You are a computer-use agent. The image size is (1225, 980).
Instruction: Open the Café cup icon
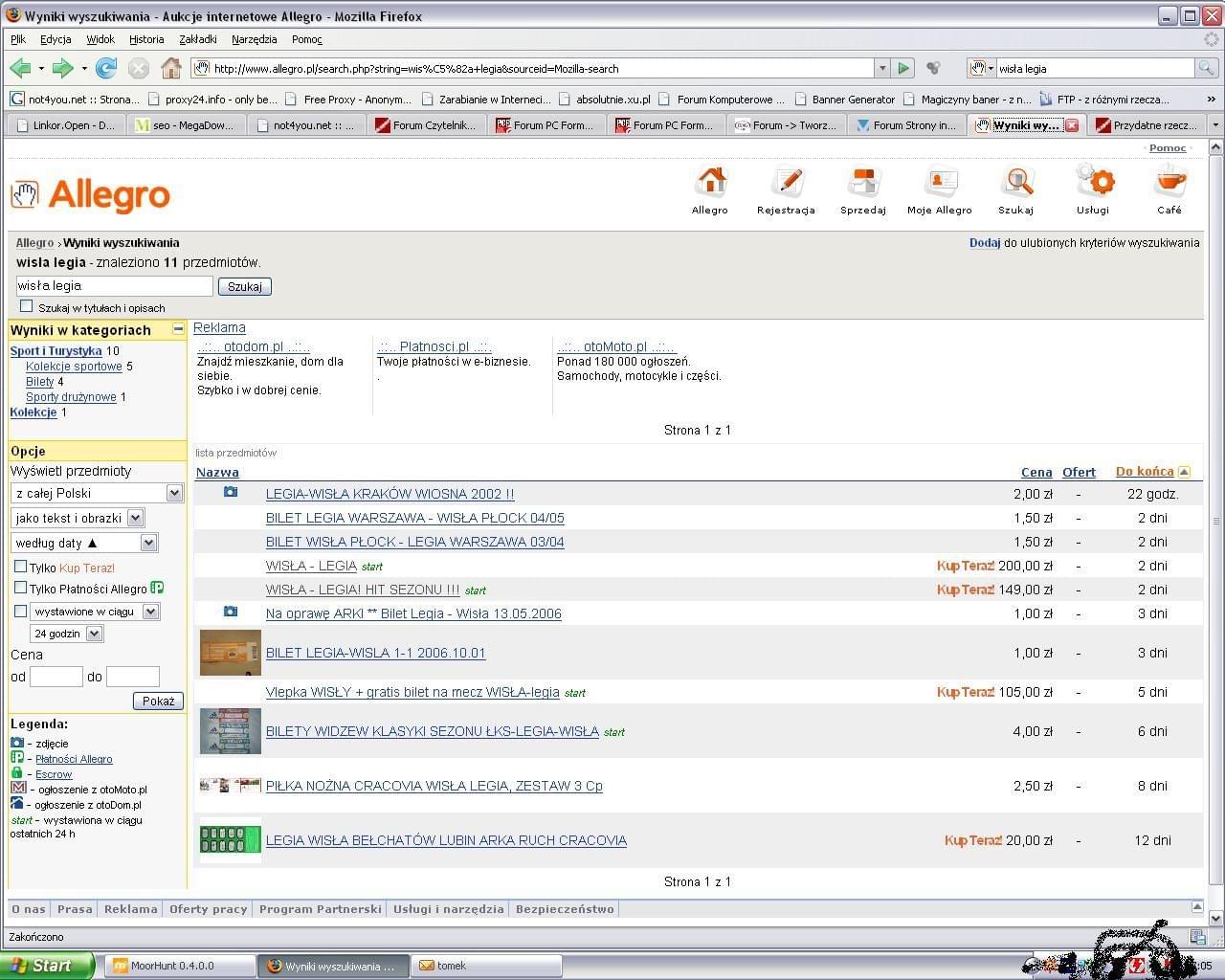(x=1169, y=182)
